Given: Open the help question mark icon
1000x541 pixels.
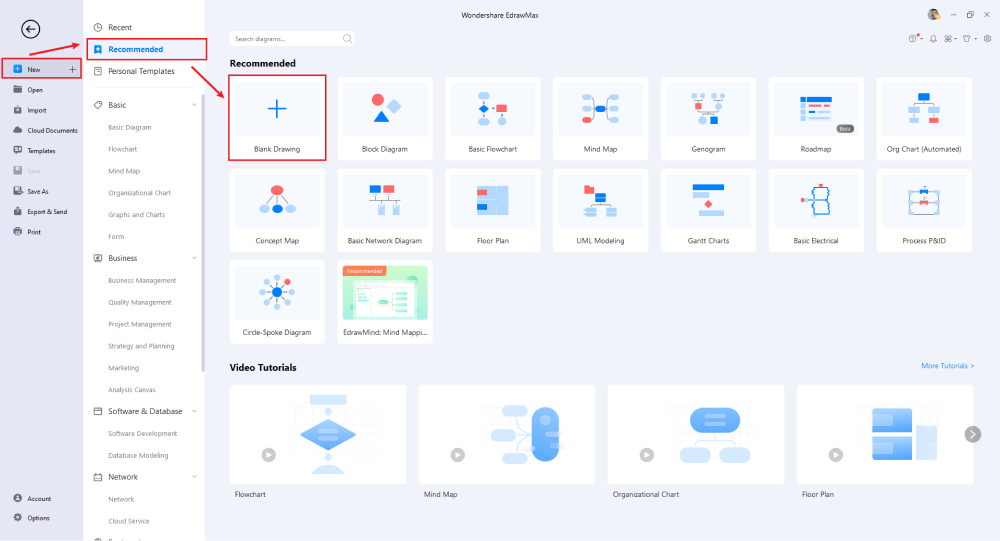Looking at the screenshot, I should 913,38.
